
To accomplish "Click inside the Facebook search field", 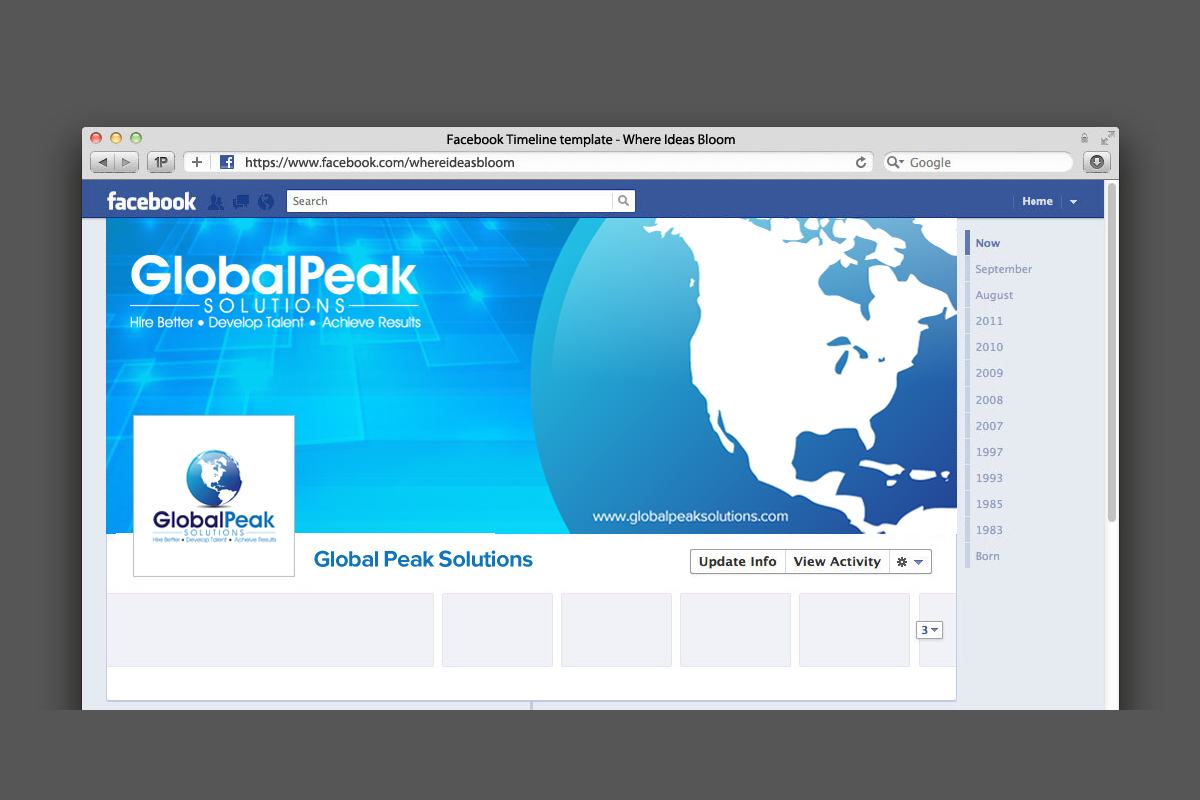I will (440, 200).
